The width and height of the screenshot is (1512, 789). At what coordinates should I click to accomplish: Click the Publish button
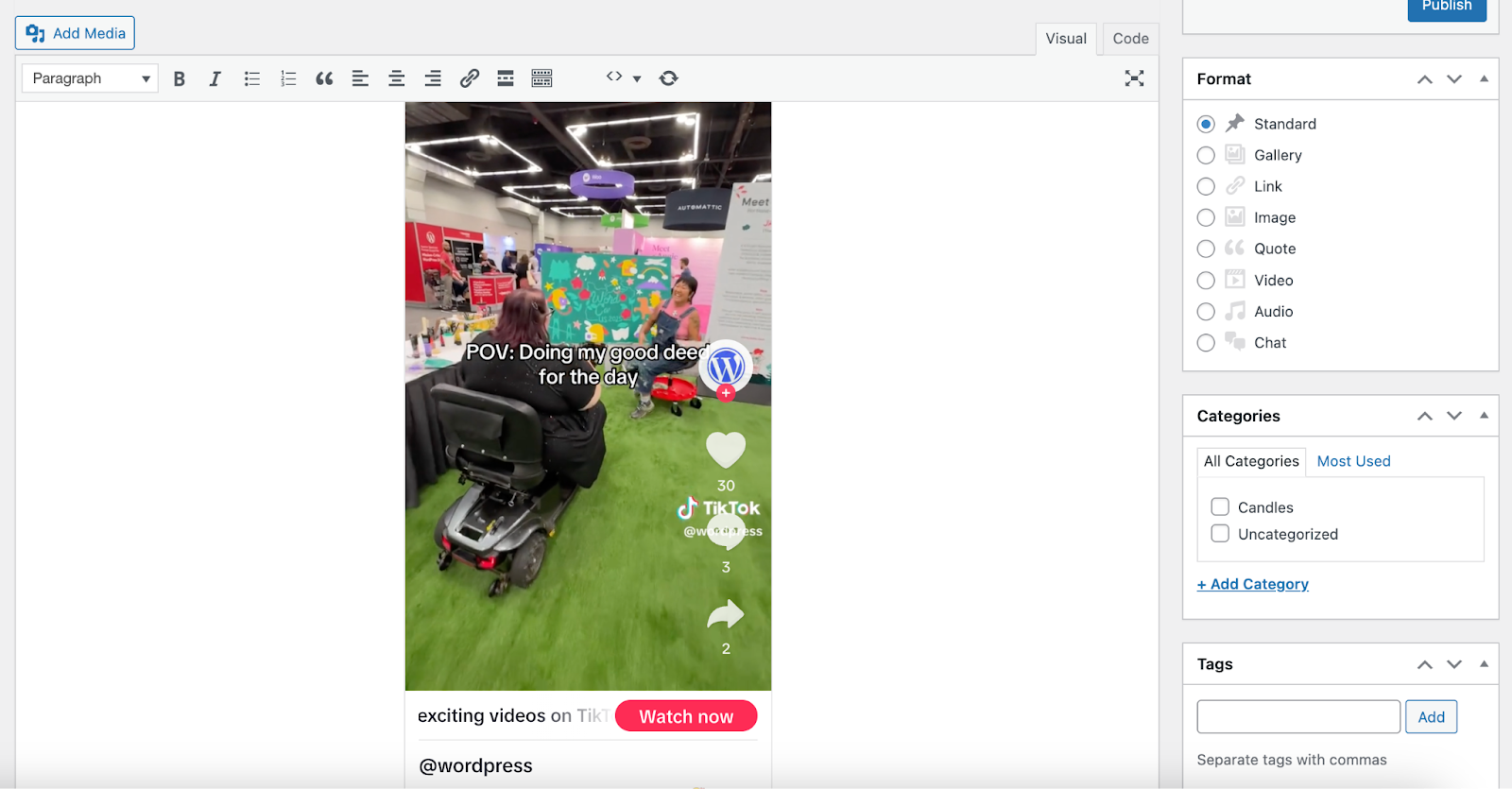point(1447,8)
